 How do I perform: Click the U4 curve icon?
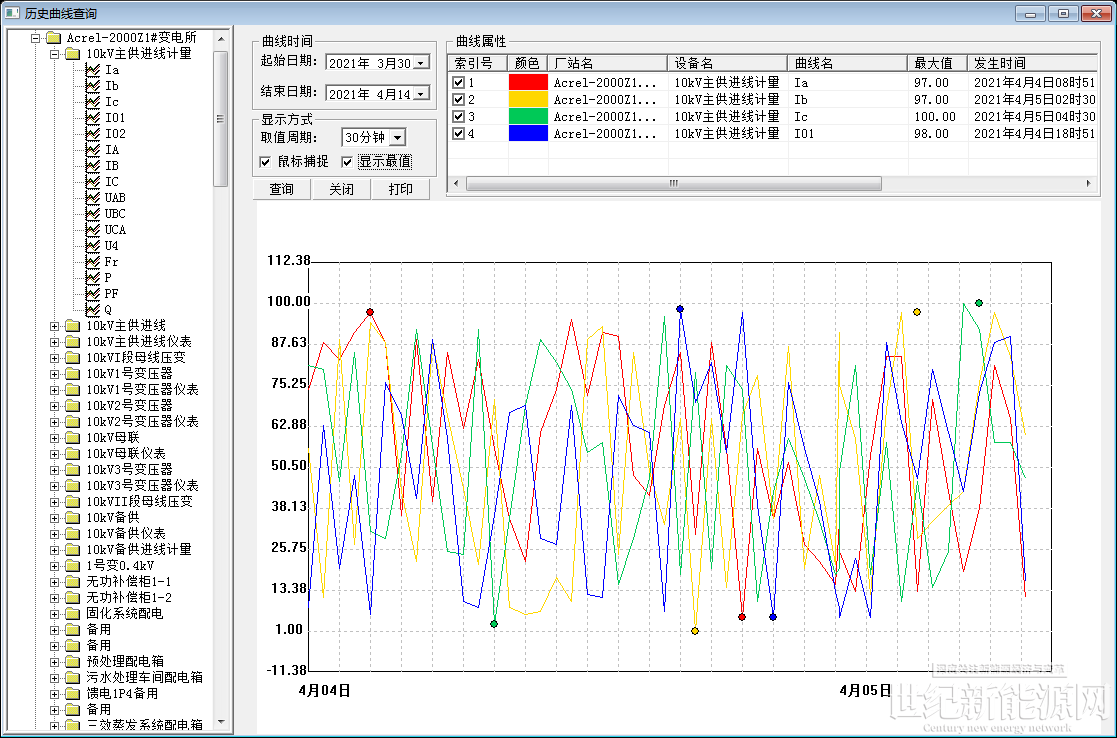click(94, 246)
